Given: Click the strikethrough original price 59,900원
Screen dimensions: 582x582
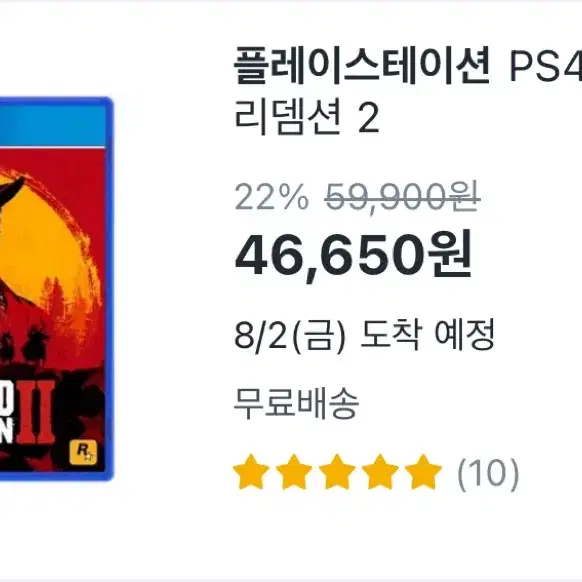Looking at the screenshot, I should [402, 197].
